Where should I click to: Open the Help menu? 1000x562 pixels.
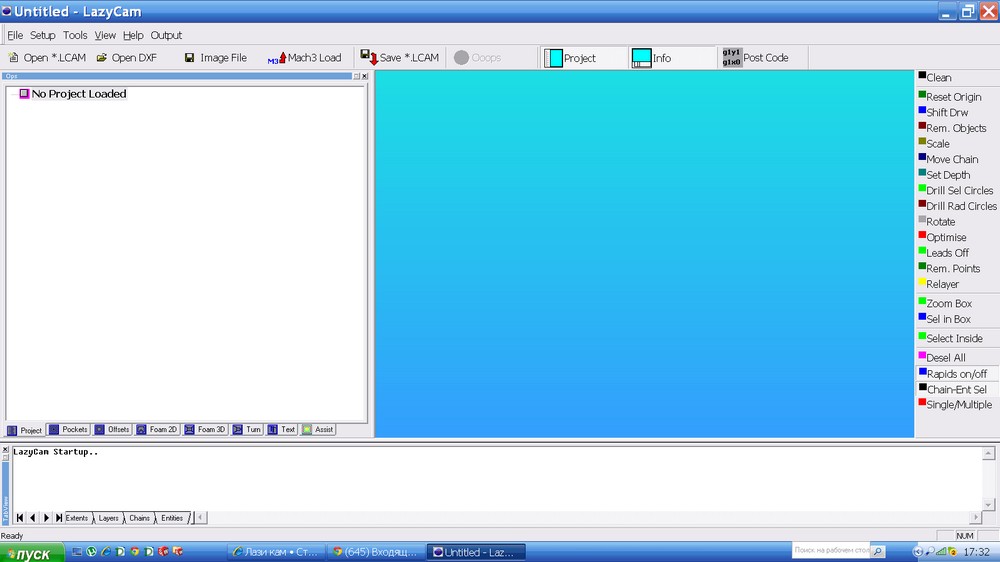click(x=133, y=35)
